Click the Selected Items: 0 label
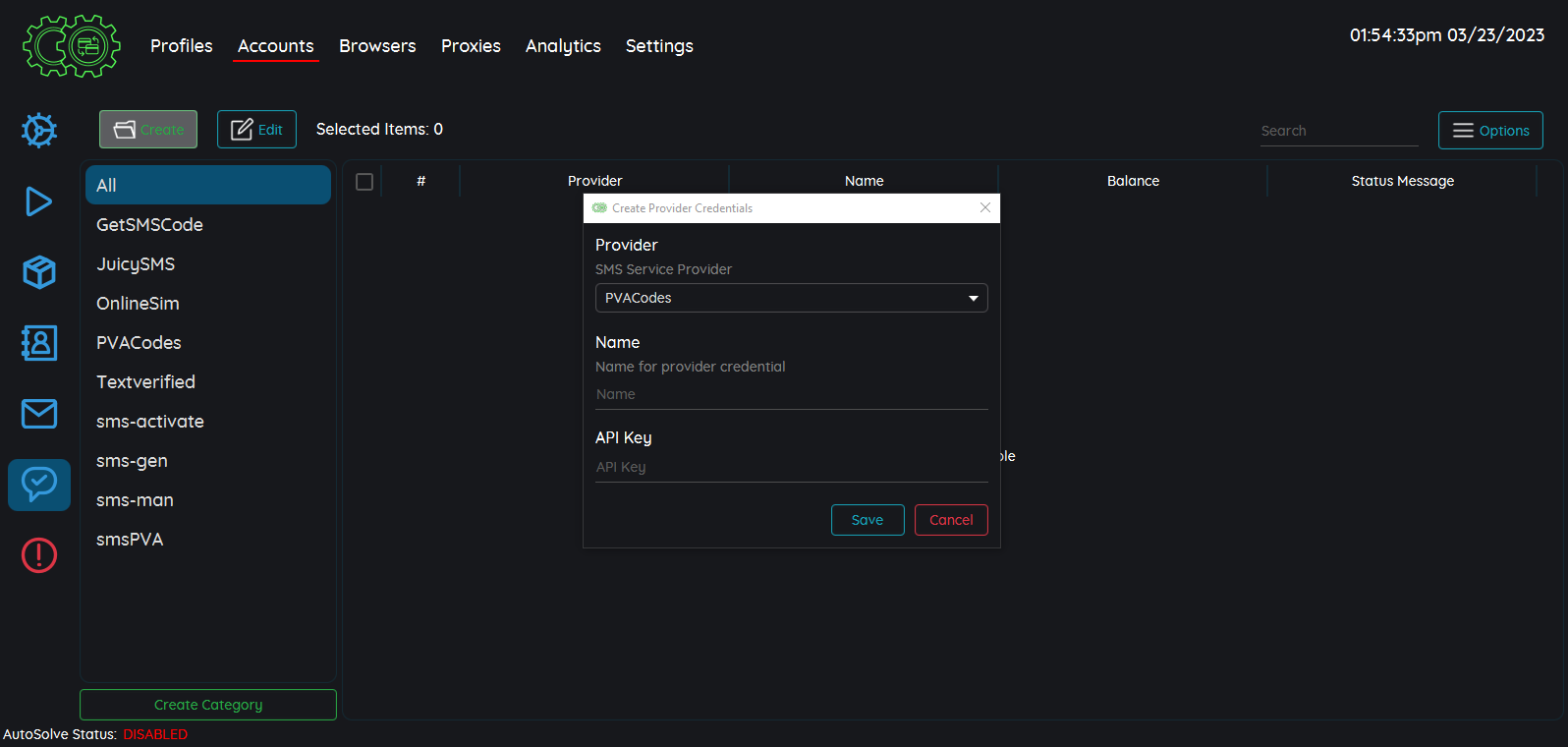This screenshot has width=1568, height=747. tap(379, 129)
